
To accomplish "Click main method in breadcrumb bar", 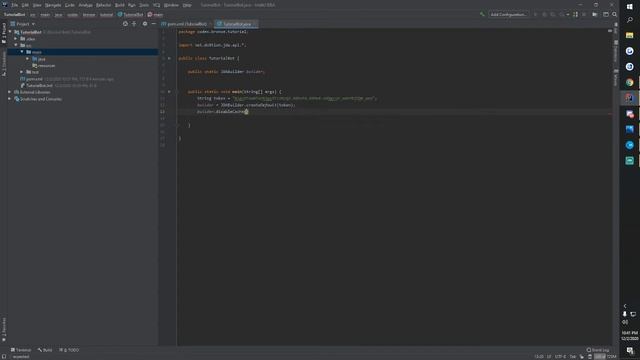I will (156, 15).
